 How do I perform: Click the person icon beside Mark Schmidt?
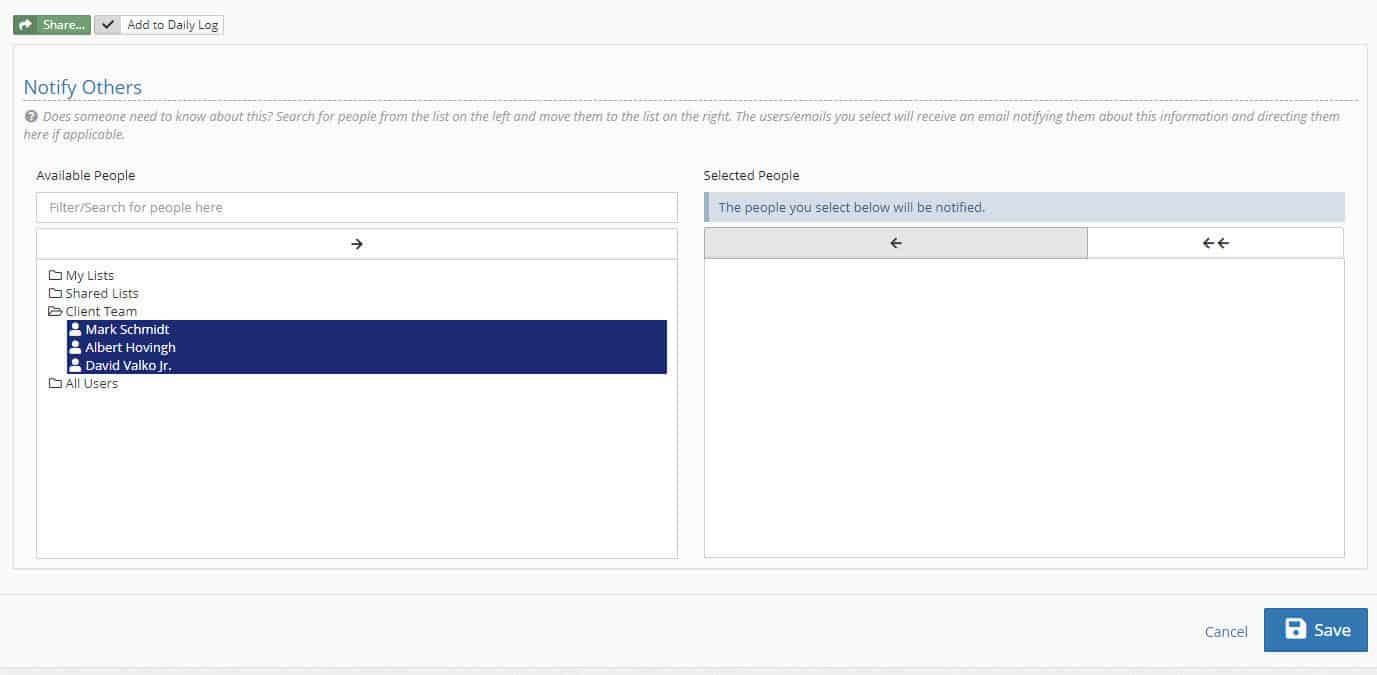pyautogui.click(x=75, y=329)
